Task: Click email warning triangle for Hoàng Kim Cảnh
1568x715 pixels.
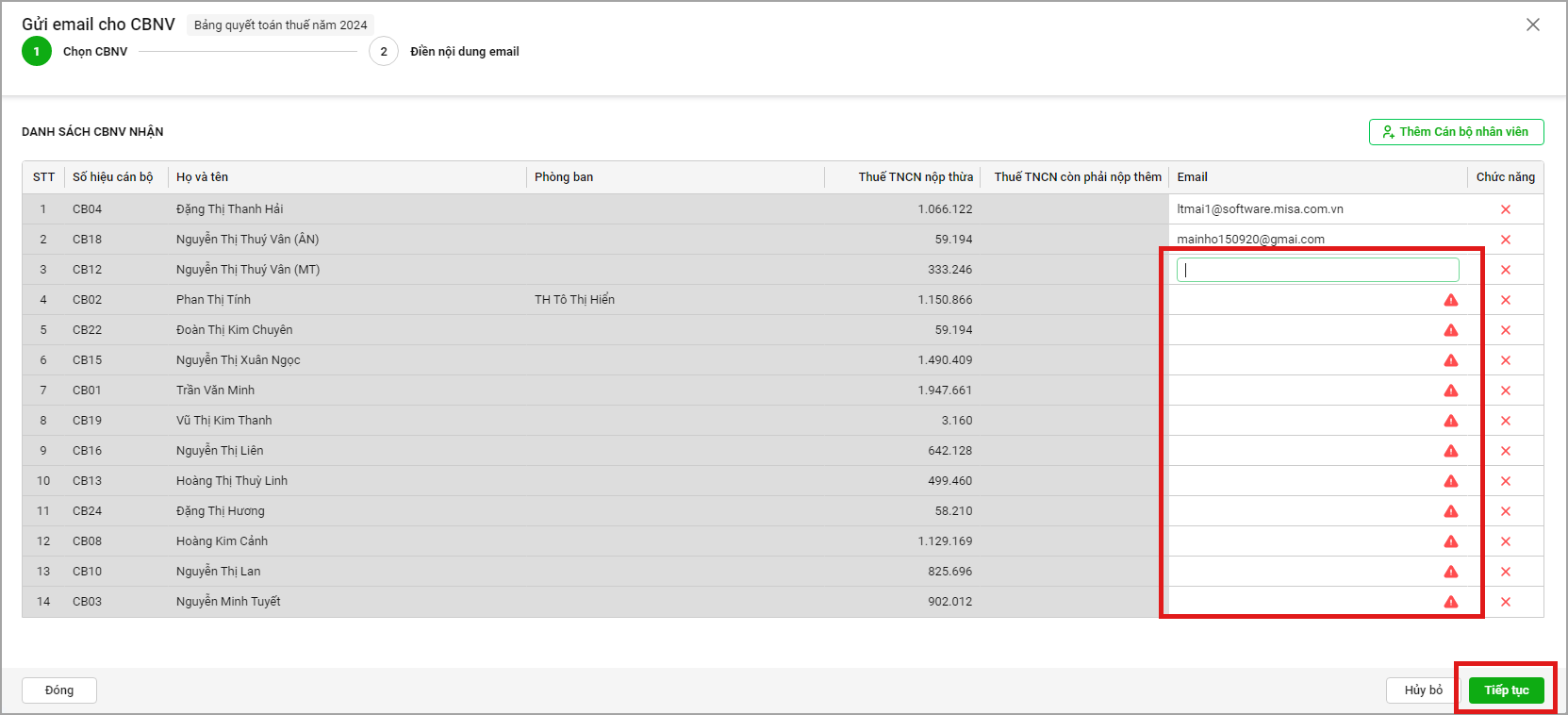Action: 1450,541
